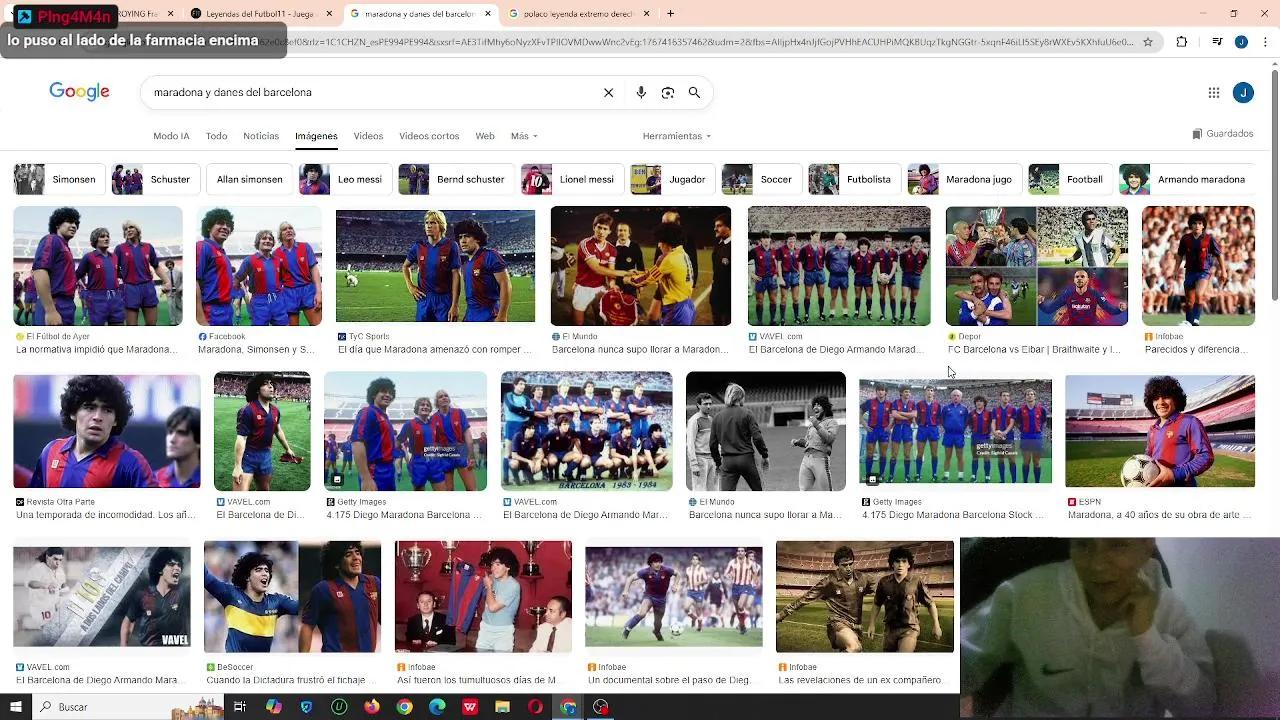Open the Depor FC Barcelona vs Eibar image
1280x720 pixels.
pos(1037,266)
